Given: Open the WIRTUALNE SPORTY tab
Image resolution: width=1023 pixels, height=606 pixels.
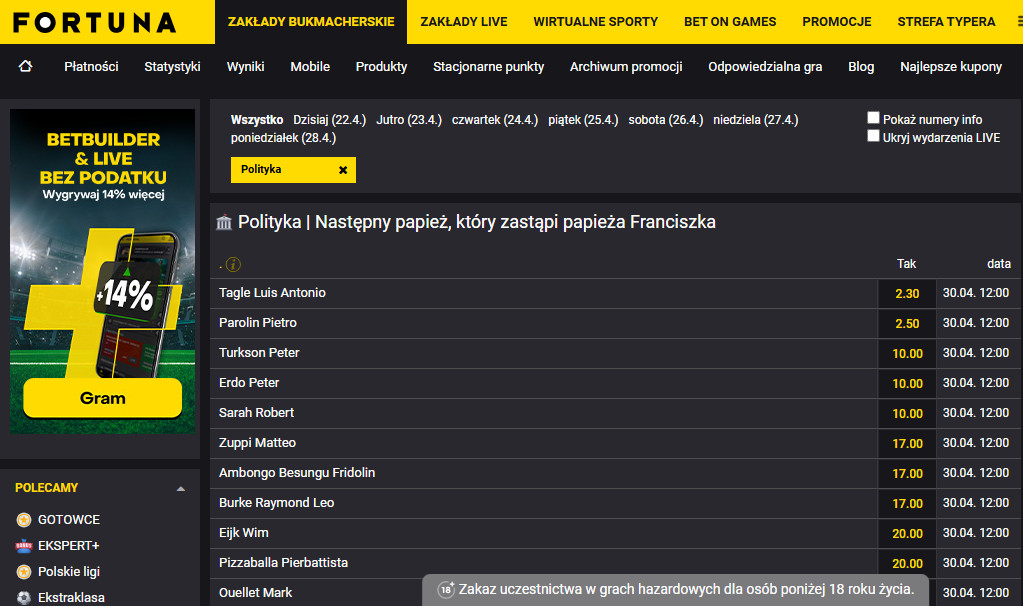Looking at the screenshot, I should point(596,22).
